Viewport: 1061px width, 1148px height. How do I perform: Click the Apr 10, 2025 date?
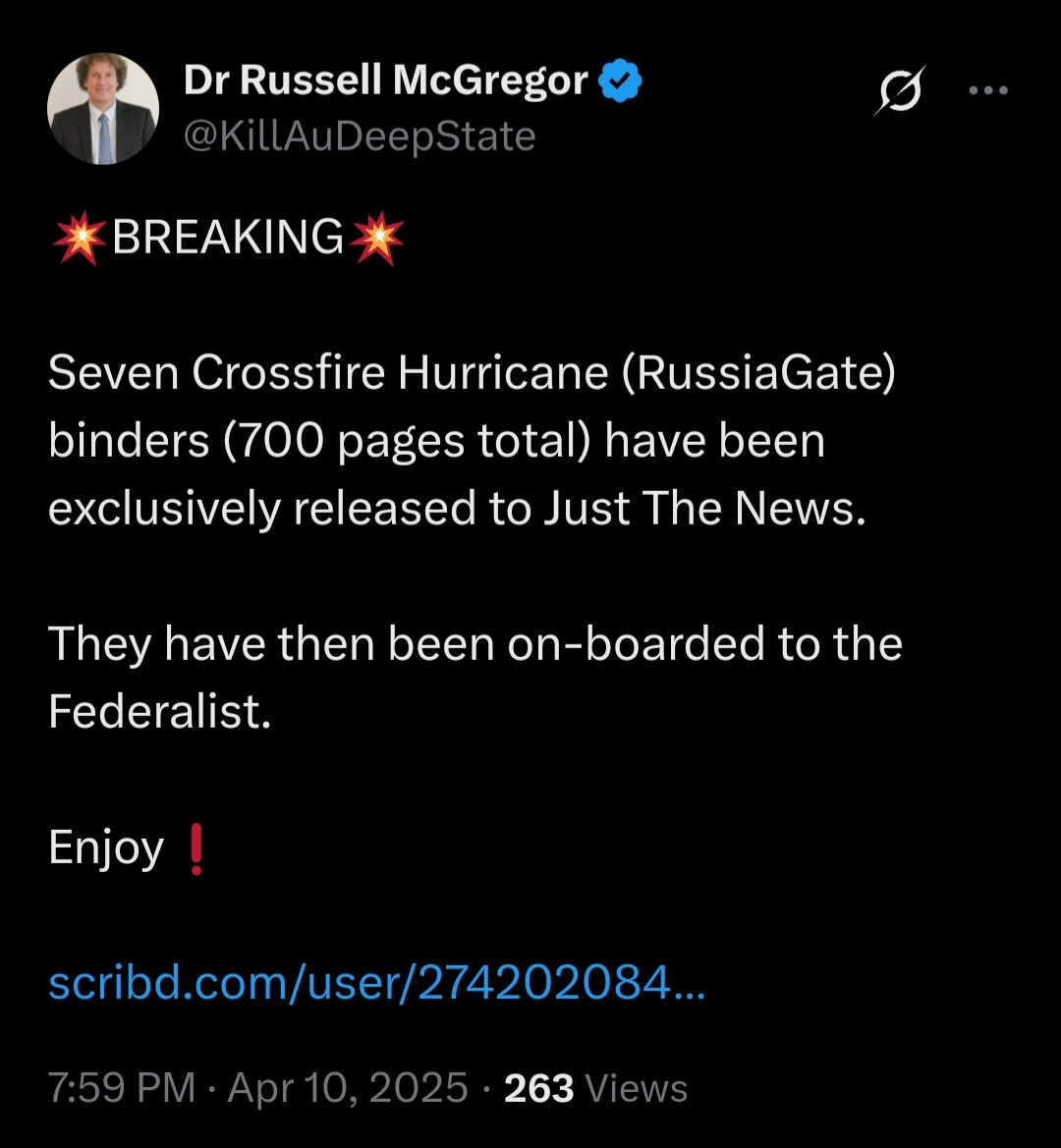pyautogui.click(x=348, y=1088)
